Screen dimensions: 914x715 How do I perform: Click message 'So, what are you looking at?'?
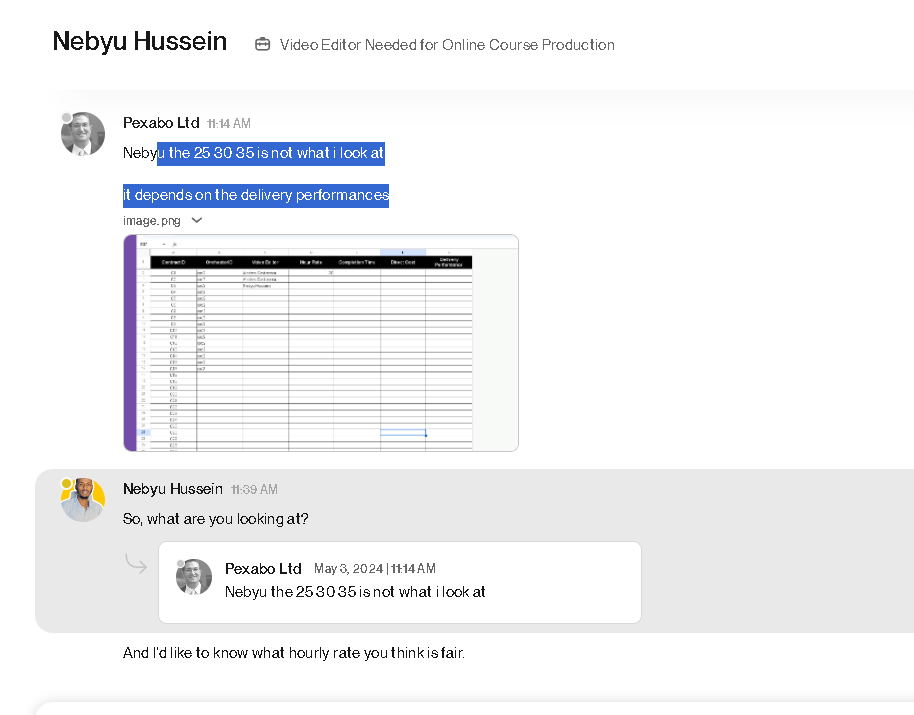(216, 519)
